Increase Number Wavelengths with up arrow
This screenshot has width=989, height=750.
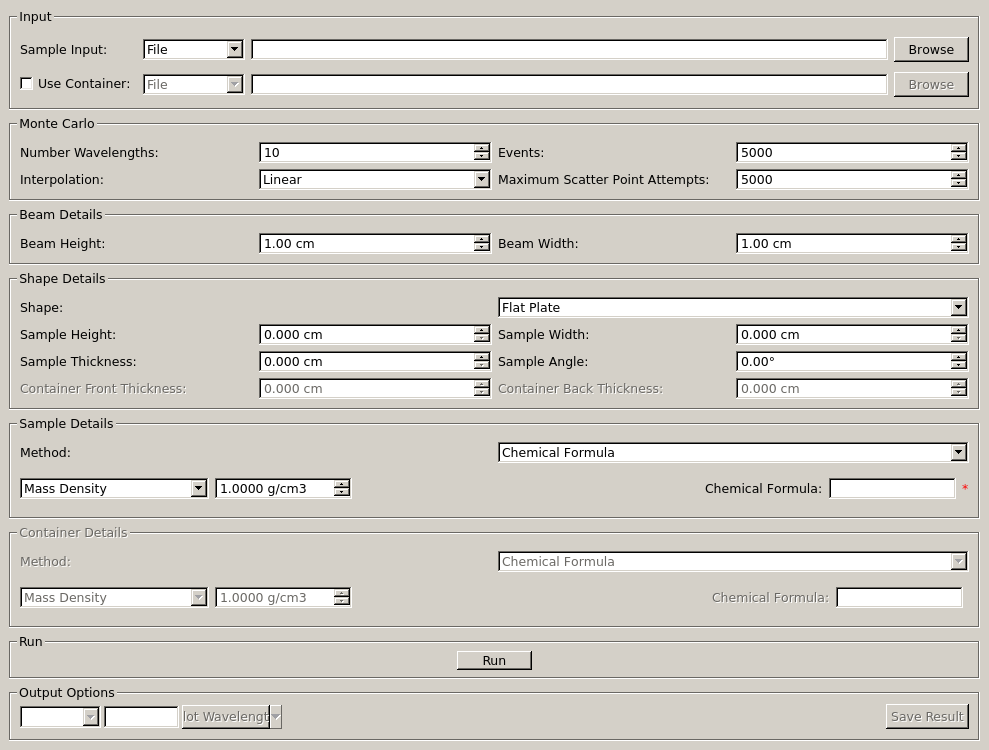pos(482,148)
